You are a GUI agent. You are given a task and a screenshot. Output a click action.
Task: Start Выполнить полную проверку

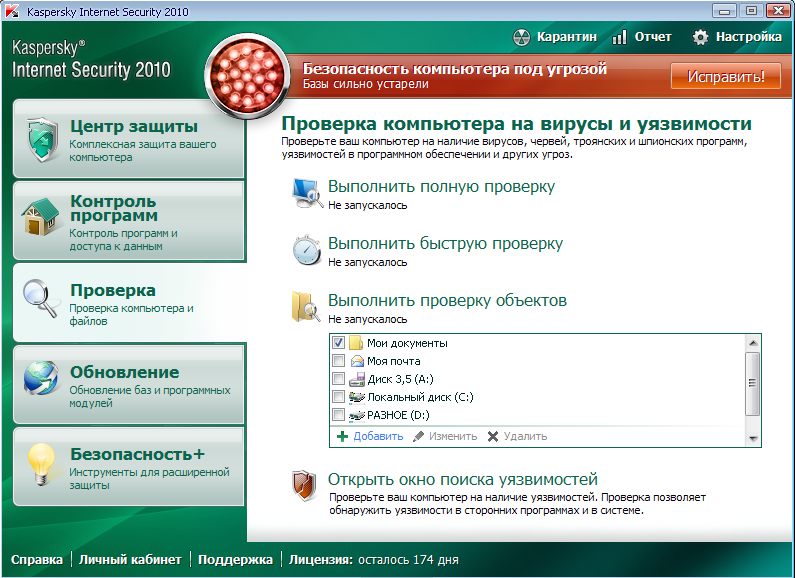pyautogui.click(x=441, y=187)
